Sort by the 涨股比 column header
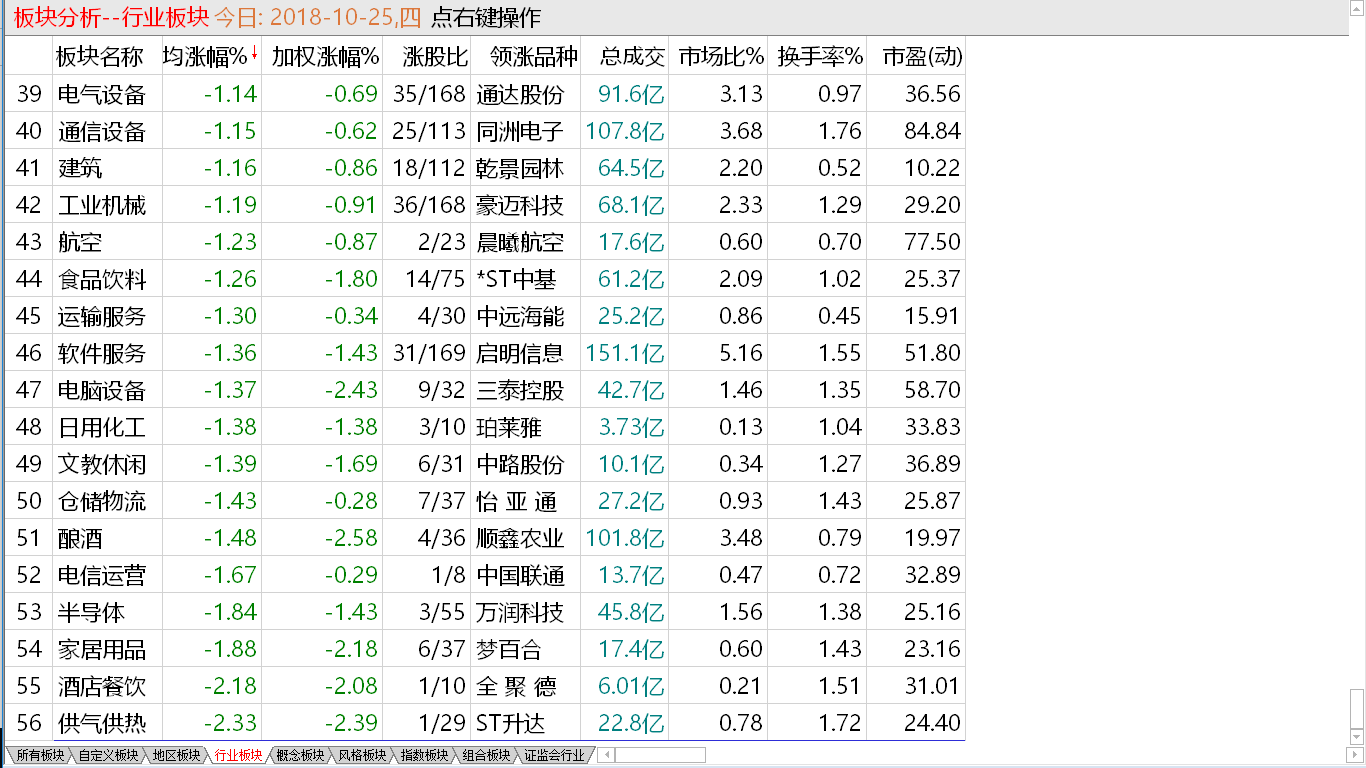Viewport: 1366px width, 768px height. coord(435,57)
